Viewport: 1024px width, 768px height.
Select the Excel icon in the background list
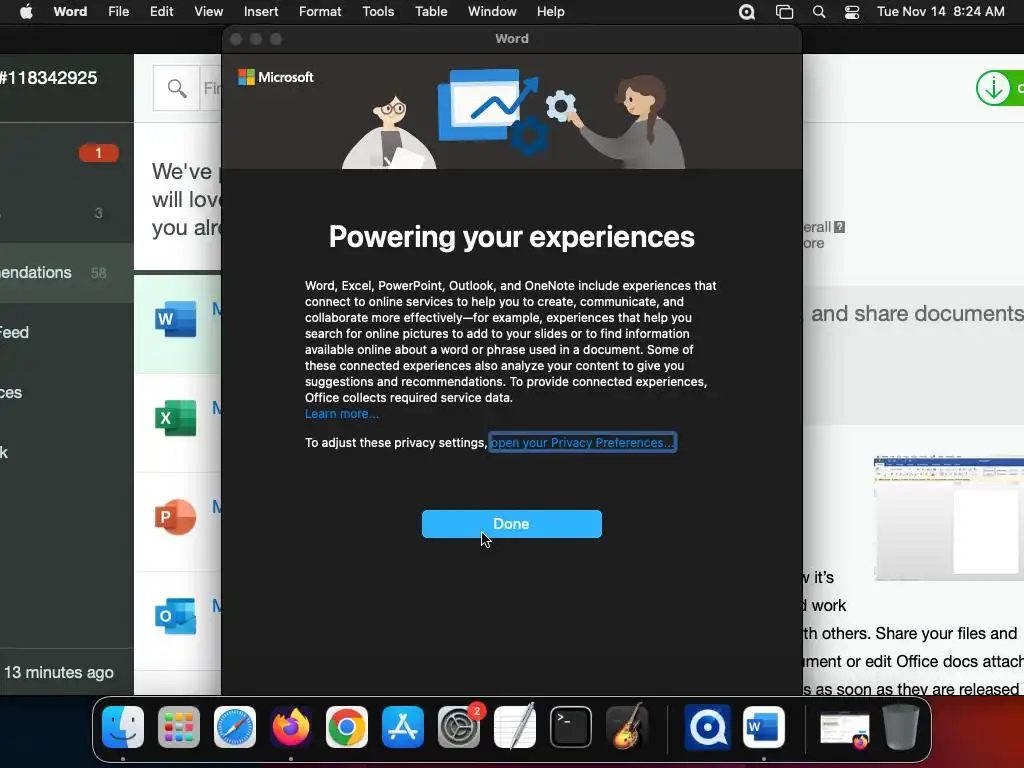click(x=176, y=418)
